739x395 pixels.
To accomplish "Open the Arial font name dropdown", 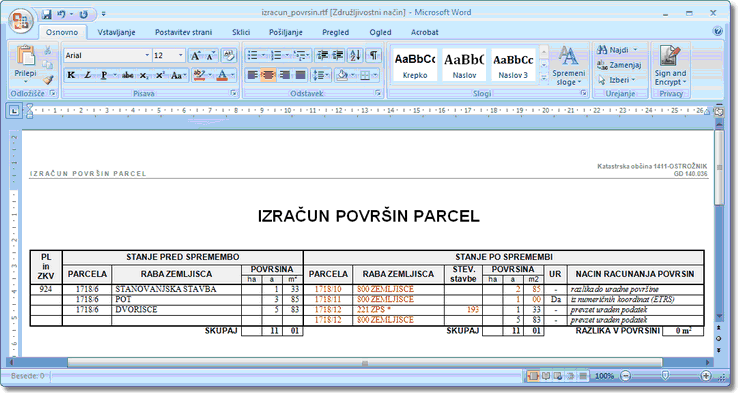I will click(147, 56).
